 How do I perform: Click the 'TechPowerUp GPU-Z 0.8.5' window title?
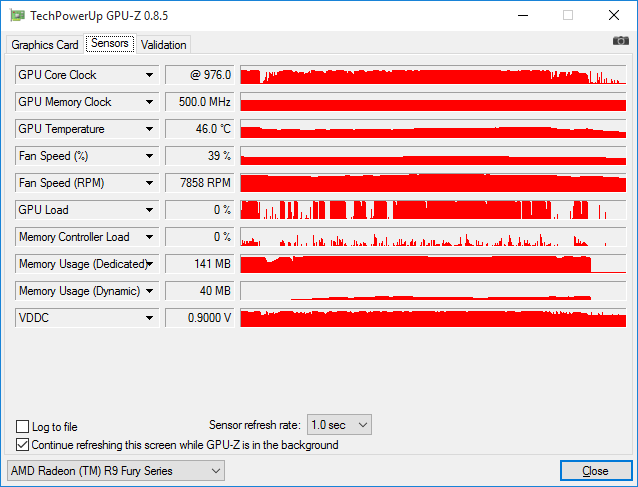[99, 16]
